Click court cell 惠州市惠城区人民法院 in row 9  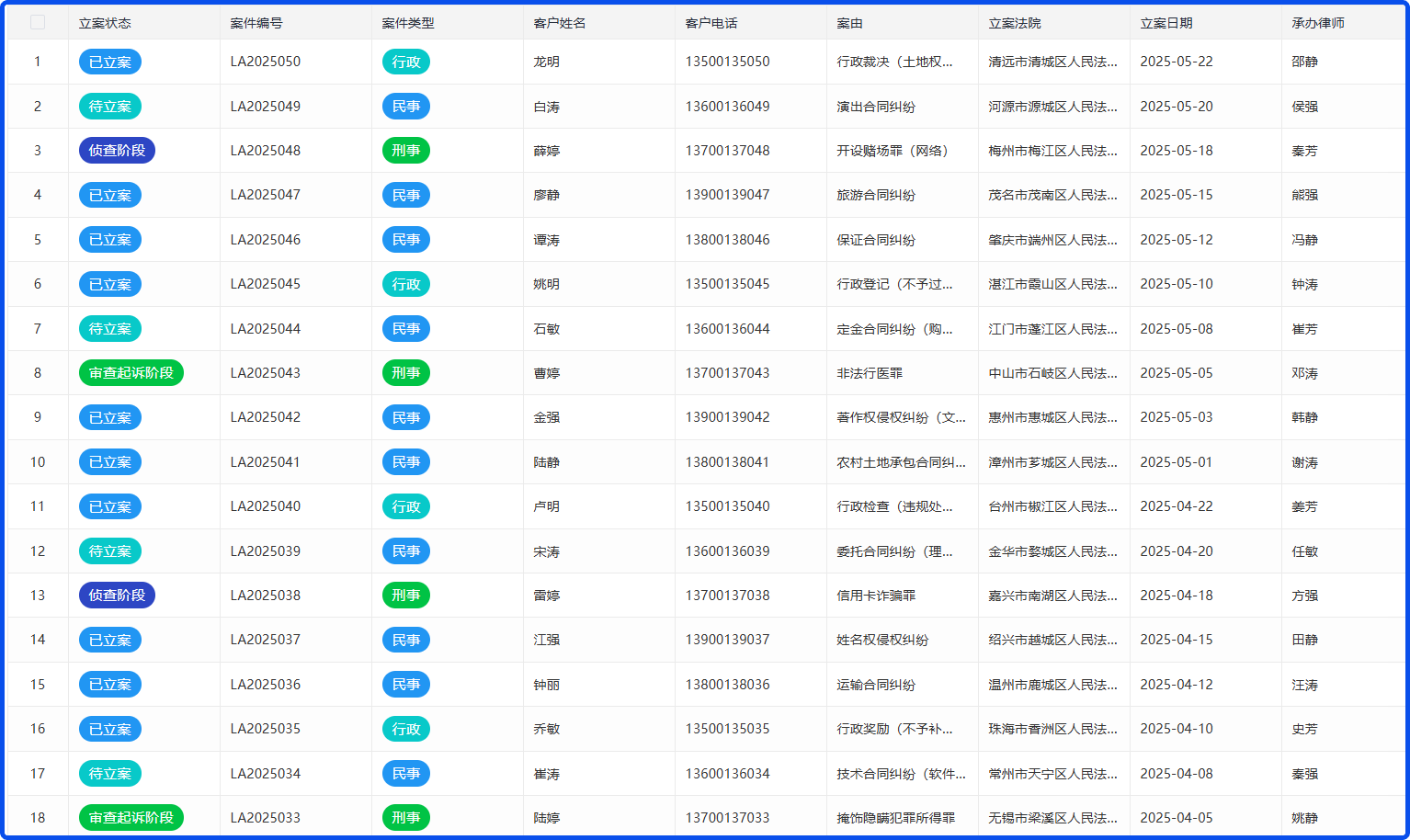point(1052,417)
